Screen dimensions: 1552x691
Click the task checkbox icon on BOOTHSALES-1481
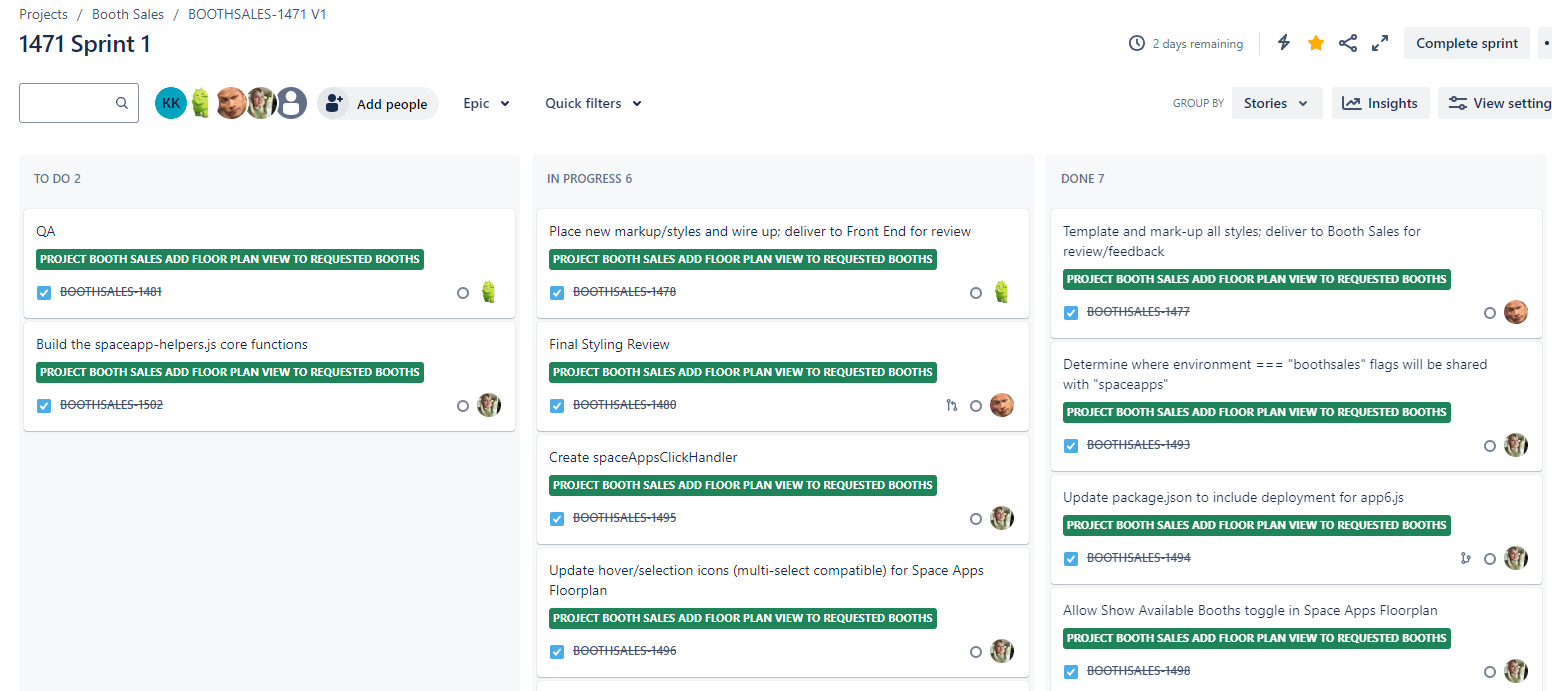[x=44, y=293]
